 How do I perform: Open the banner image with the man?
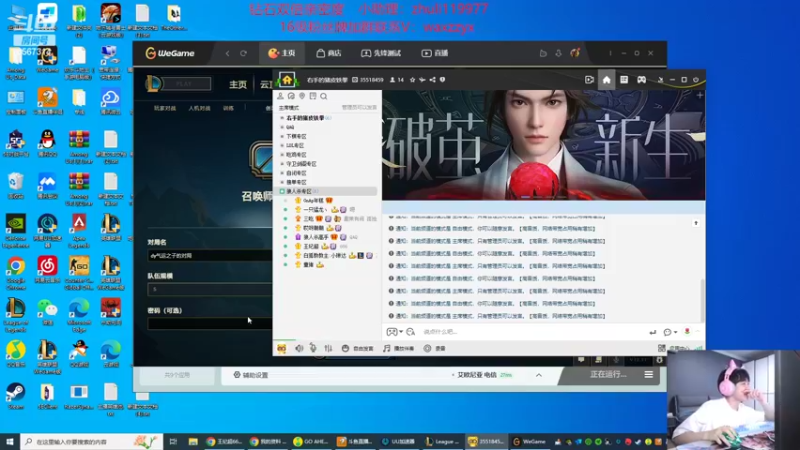click(543, 145)
